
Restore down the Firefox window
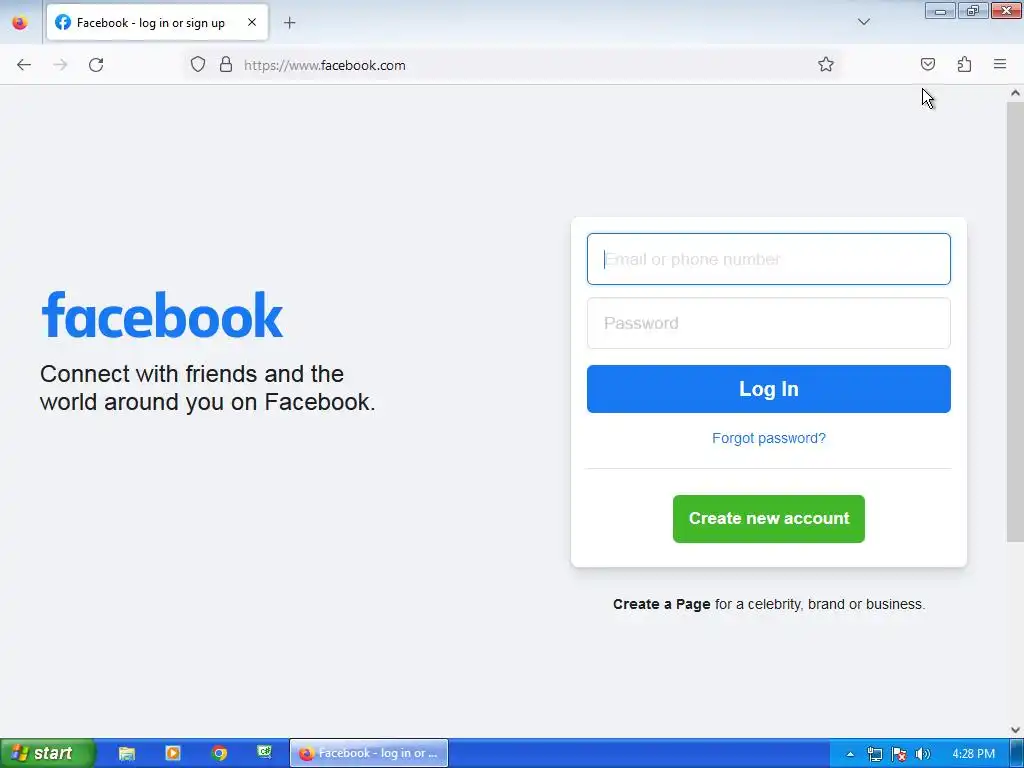coord(973,11)
